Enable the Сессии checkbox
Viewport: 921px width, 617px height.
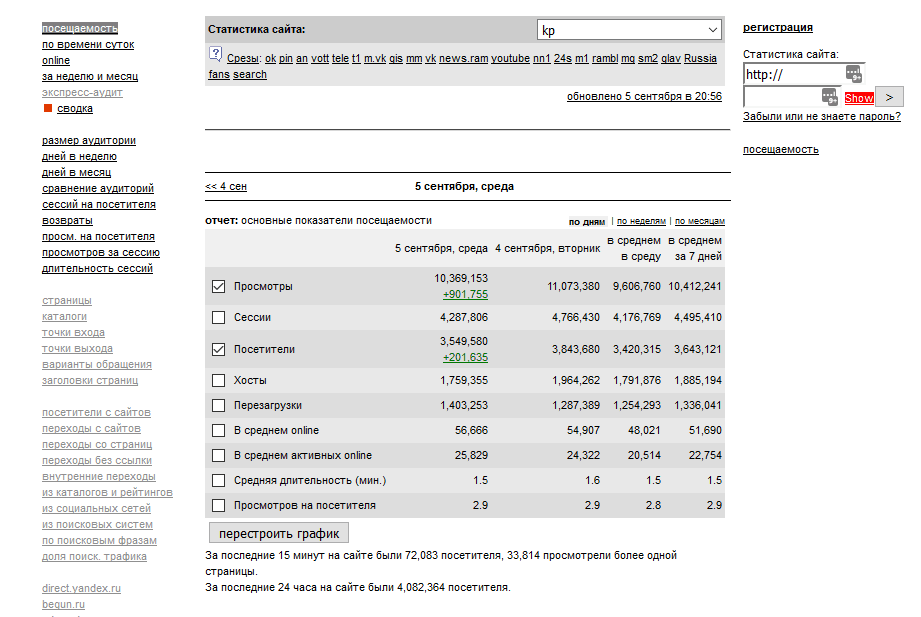pyautogui.click(x=219, y=318)
